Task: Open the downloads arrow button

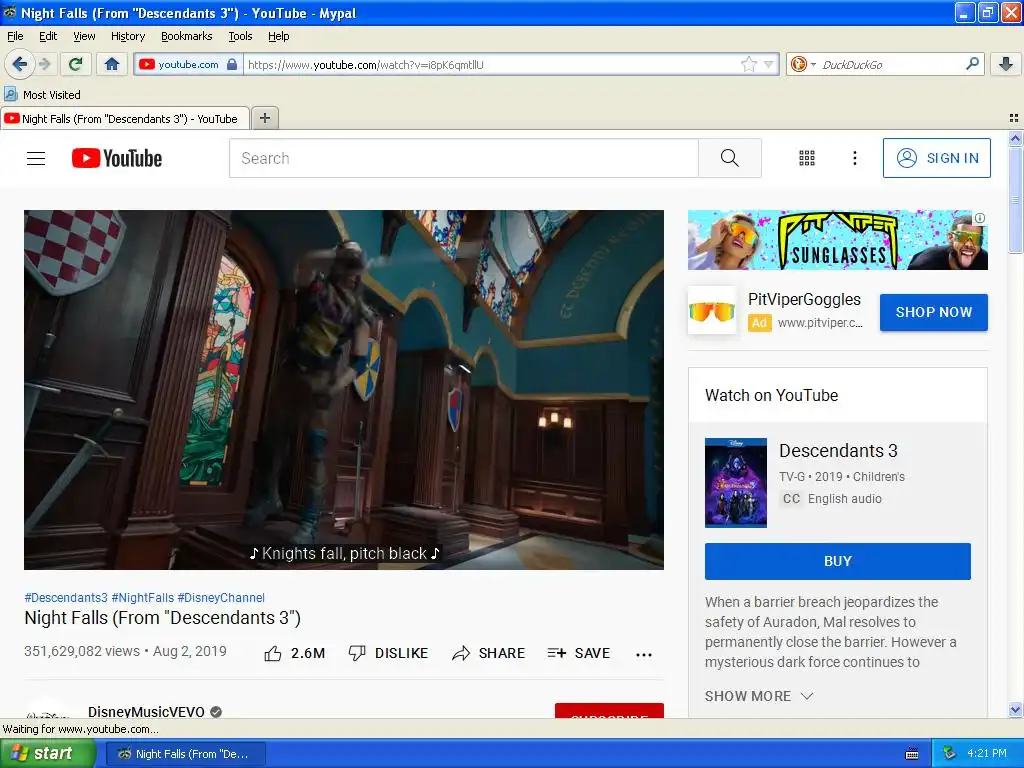Action: 1006,64
